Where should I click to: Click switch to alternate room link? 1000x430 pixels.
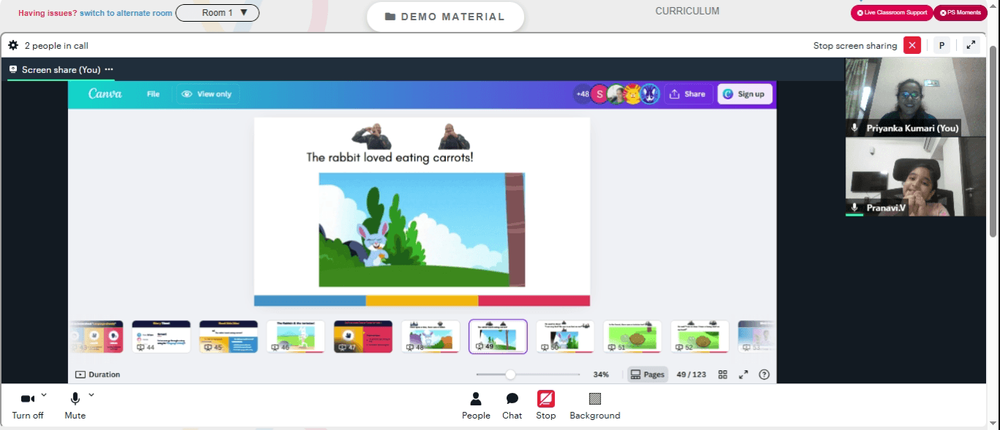[126, 13]
